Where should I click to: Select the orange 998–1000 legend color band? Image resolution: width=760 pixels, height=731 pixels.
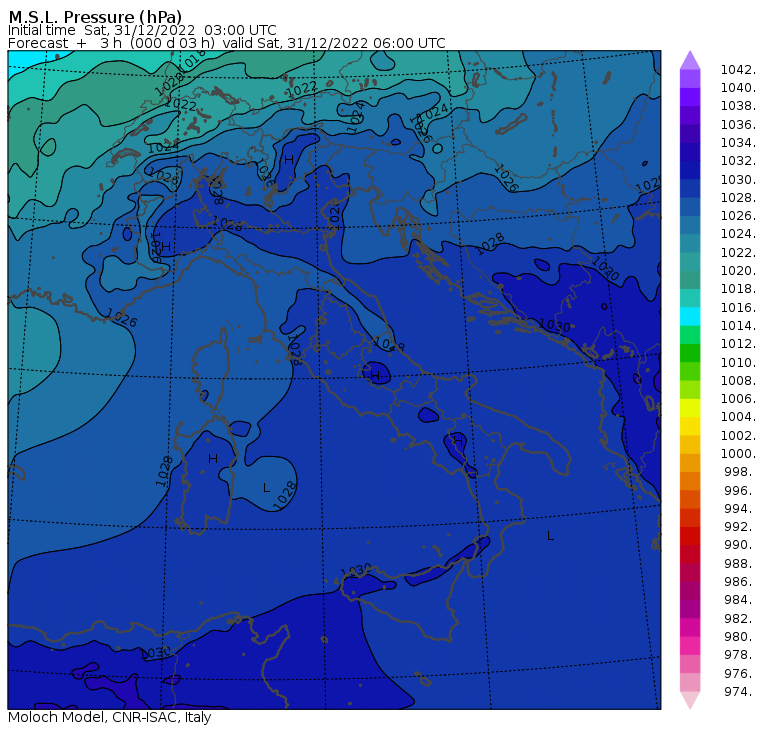point(690,463)
